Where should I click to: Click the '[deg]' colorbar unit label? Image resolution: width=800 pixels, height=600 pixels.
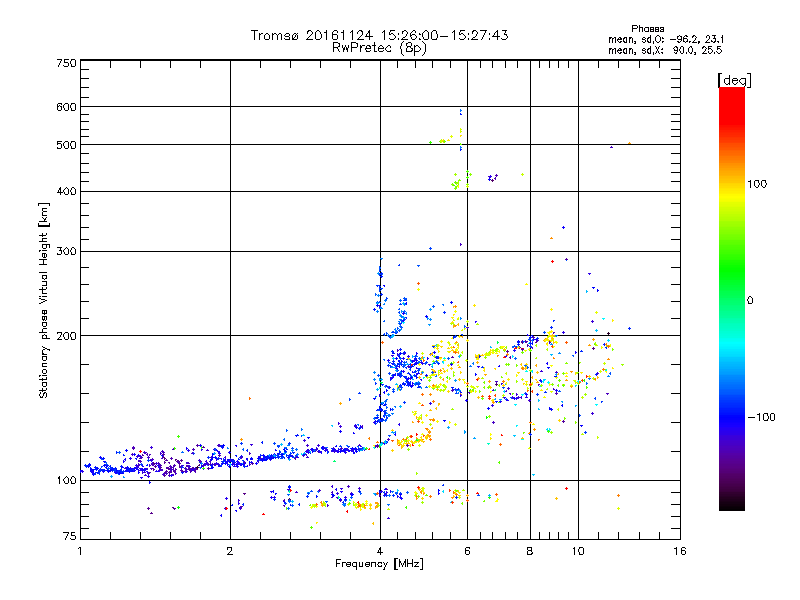point(734,80)
